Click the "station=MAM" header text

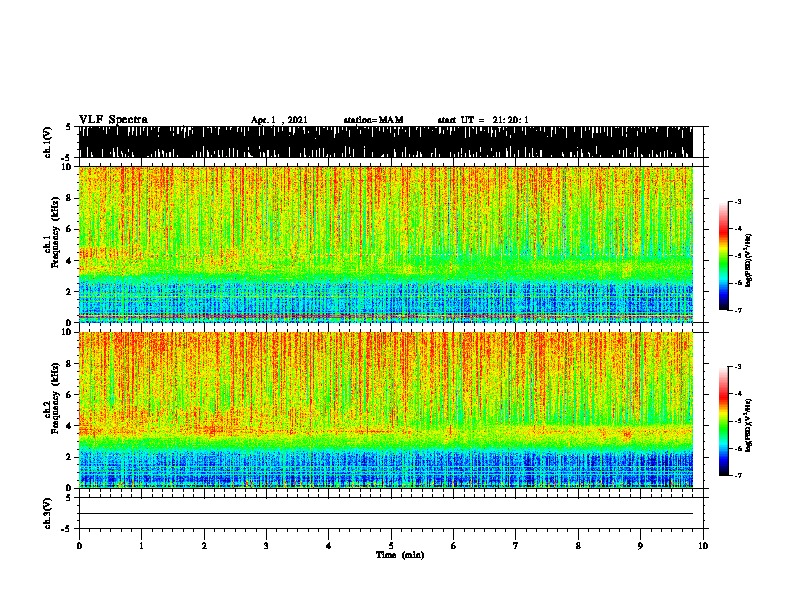[373, 120]
